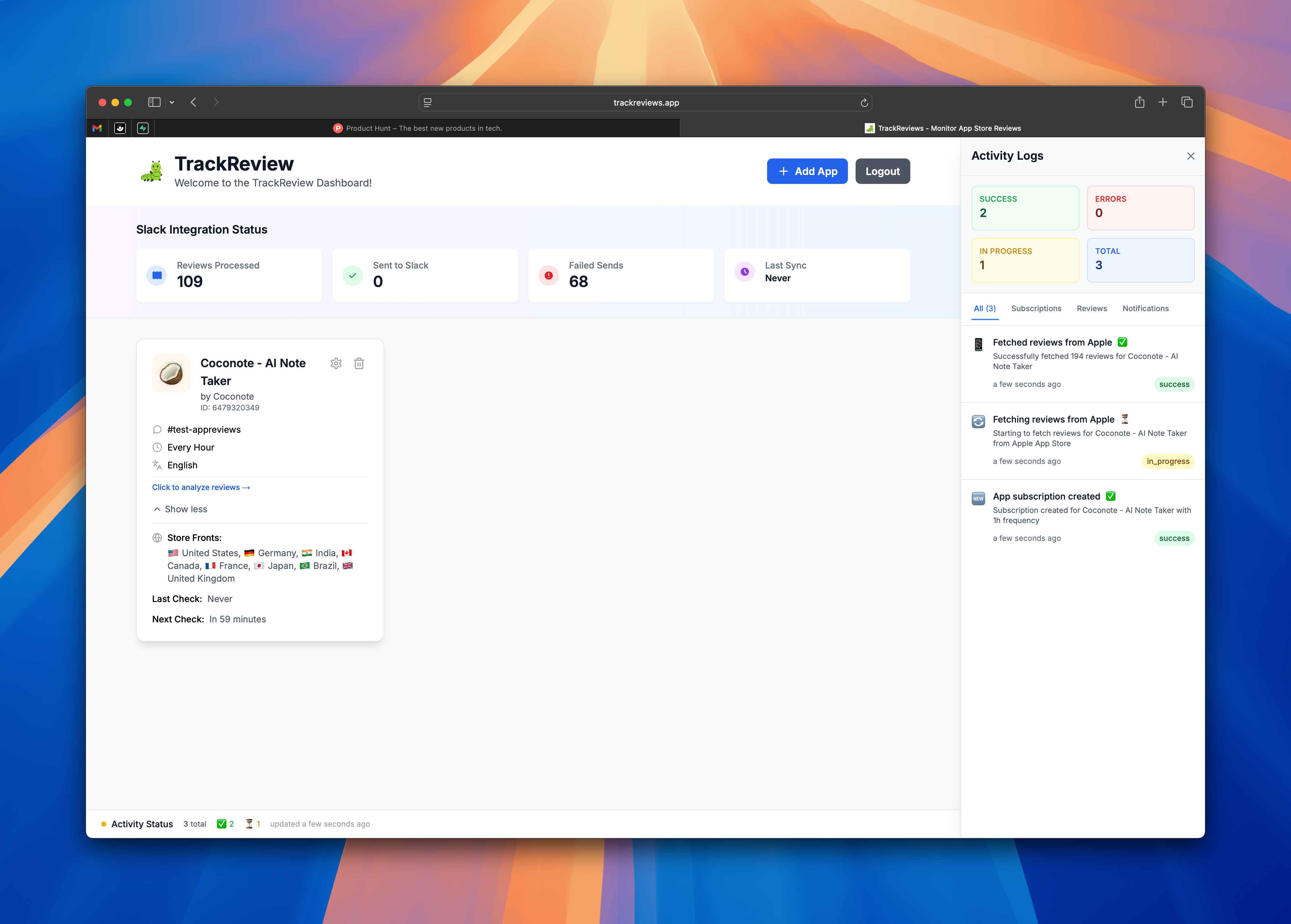
Task: Click the Add App button
Action: 807,171
